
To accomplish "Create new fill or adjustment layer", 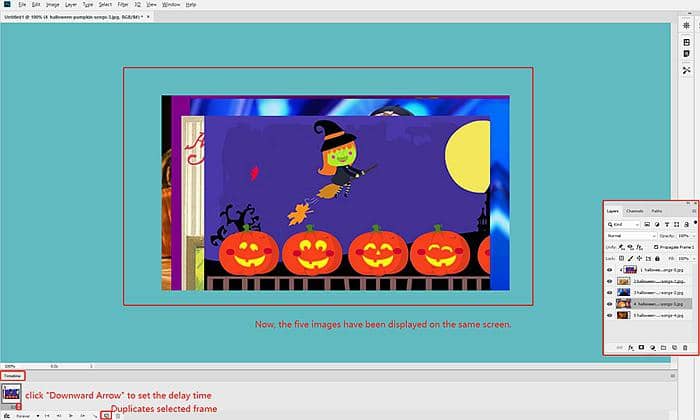I will [653, 348].
